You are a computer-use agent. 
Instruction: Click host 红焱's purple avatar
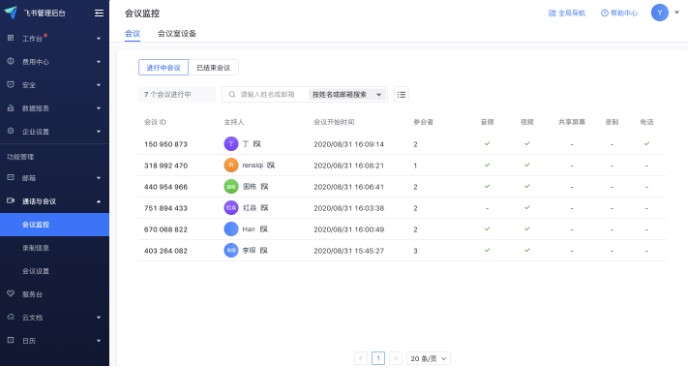[x=231, y=208]
